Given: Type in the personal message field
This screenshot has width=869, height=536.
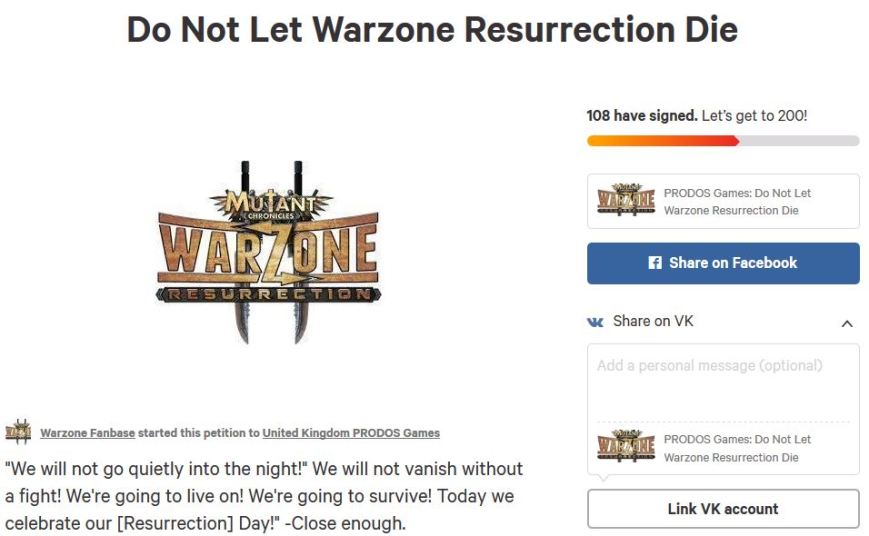Looking at the screenshot, I should tap(723, 381).
